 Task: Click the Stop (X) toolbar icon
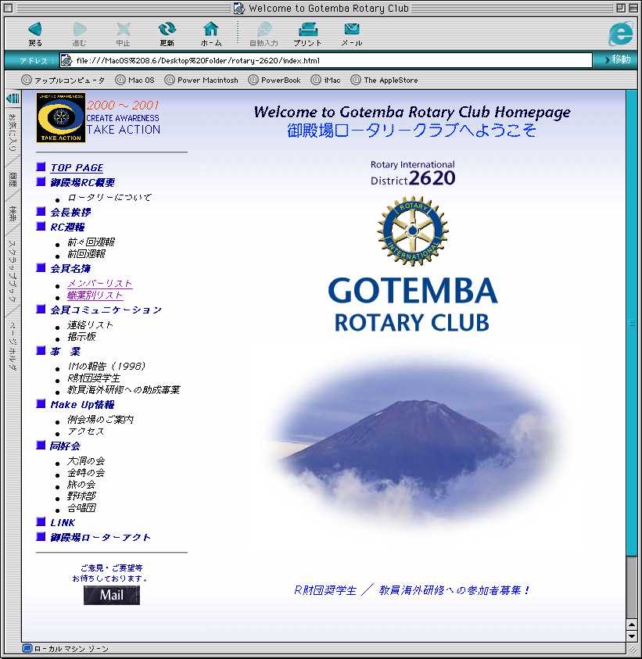pos(123,29)
